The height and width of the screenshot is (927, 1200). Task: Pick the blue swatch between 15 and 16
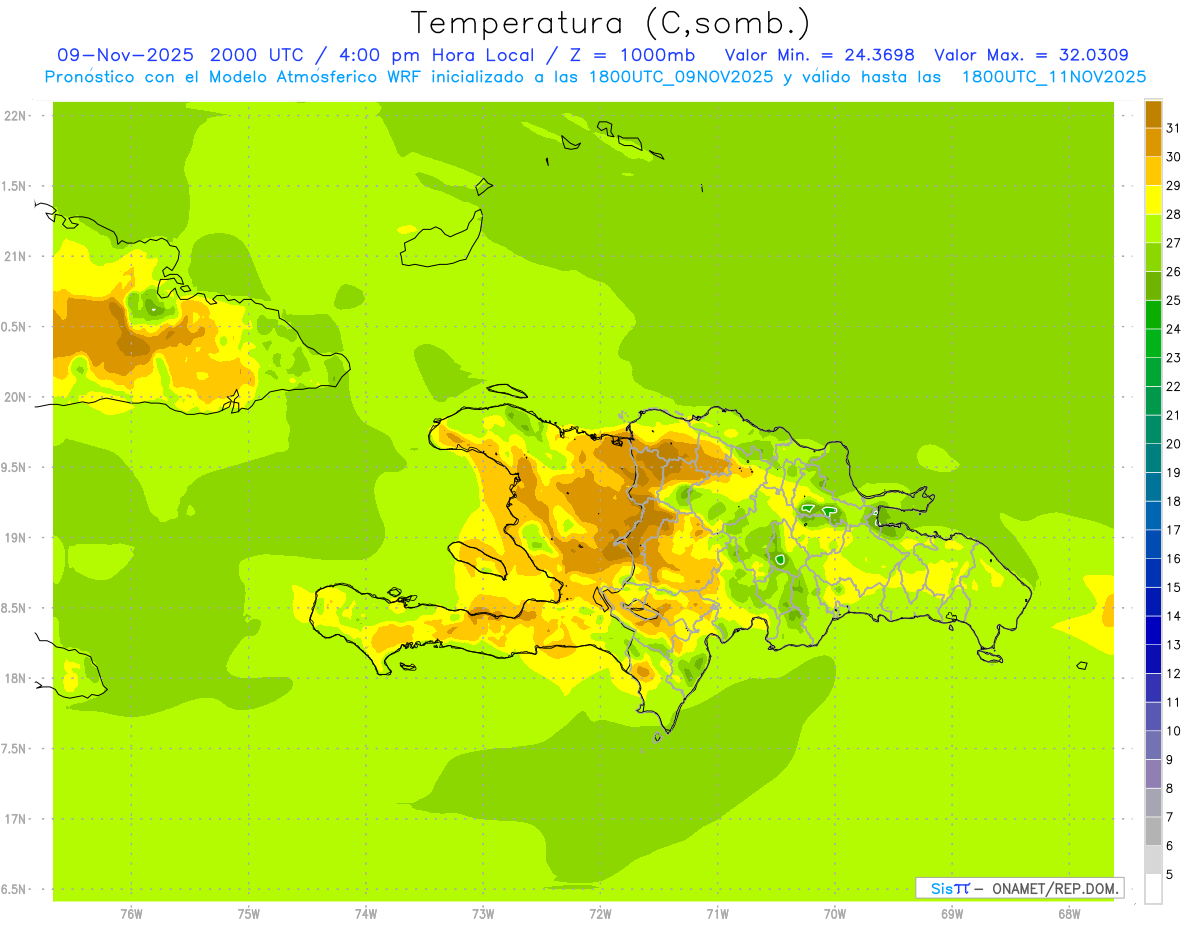coord(1153,573)
